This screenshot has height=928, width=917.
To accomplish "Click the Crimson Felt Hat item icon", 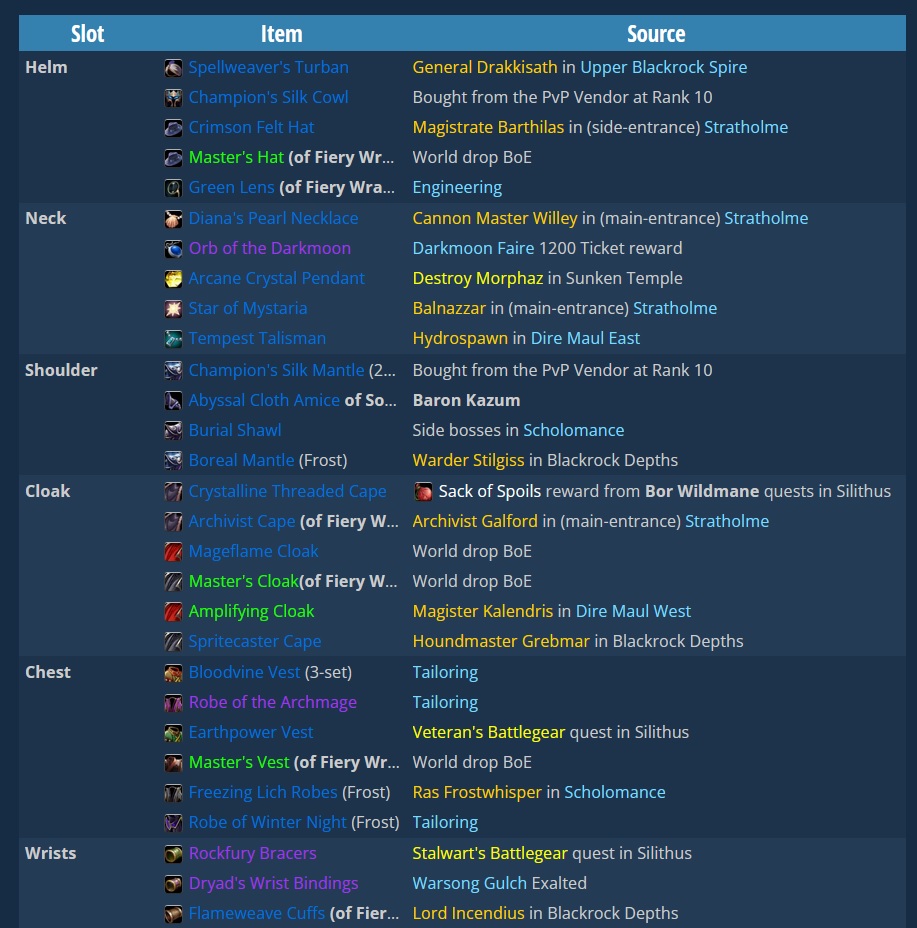I will (x=173, y=128).
